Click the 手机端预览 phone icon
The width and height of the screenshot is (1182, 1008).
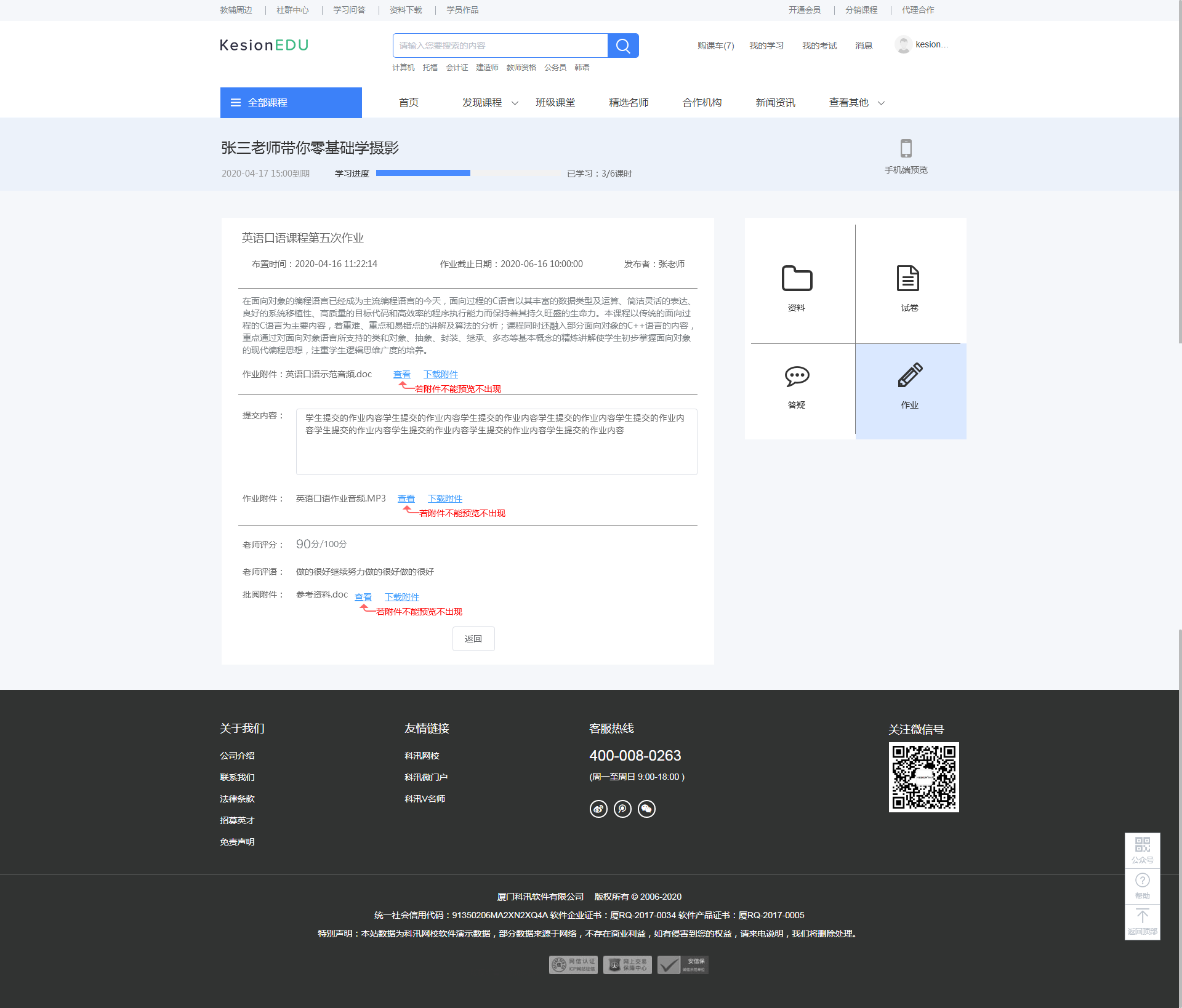906,148
